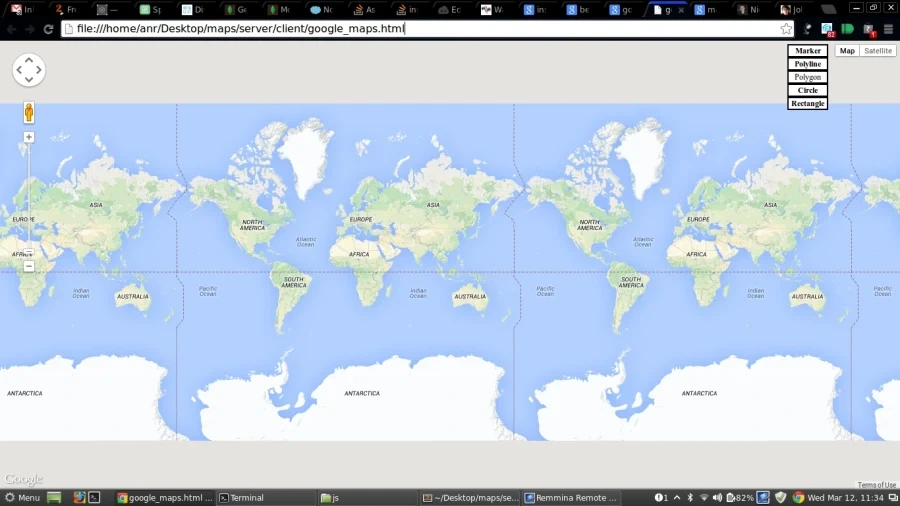Open Wi-Fi network tray icon
This screenshot has height=506, width=900.
tap(704, 497)
